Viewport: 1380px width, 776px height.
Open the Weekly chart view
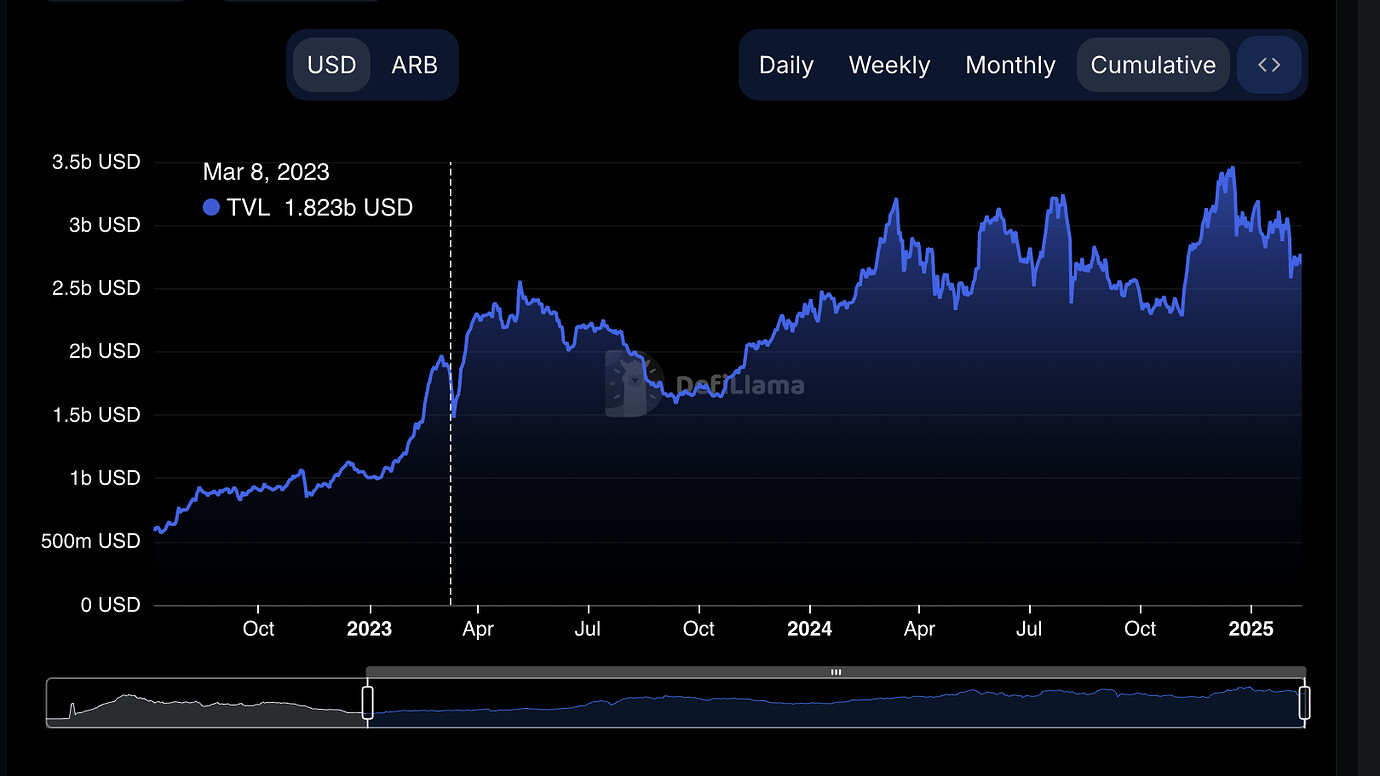click(x=889, y=64)
